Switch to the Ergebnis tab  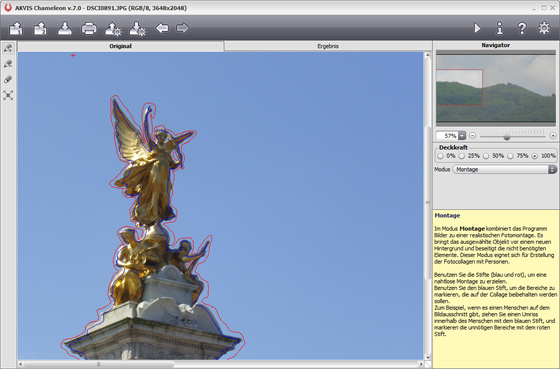pos(328,46)
